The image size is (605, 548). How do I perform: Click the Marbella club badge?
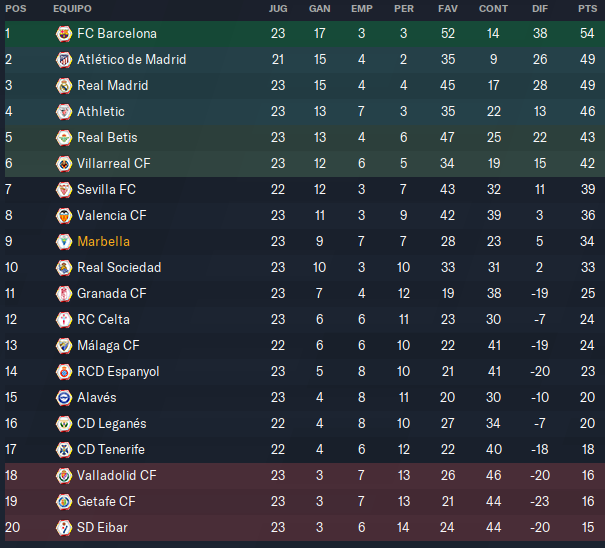pyautogui.click(x=64, y=242)
